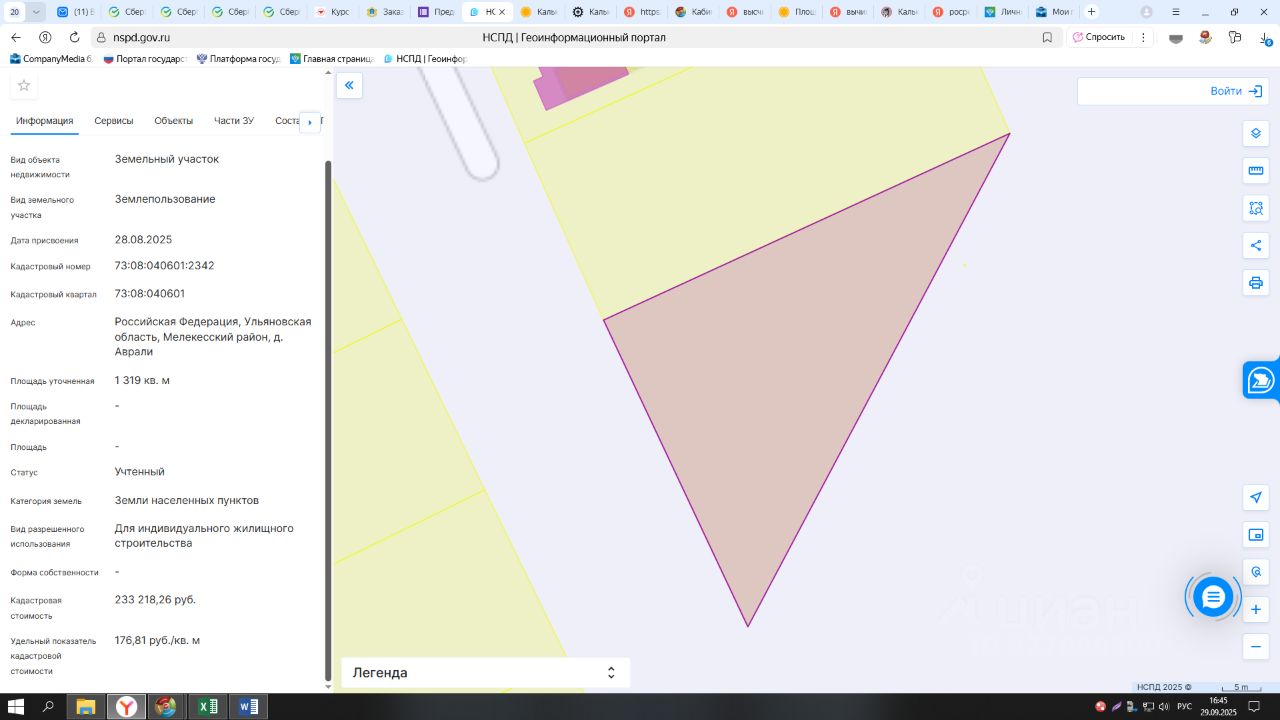Image resolution: width=1280 pixels, height=720 pixels.
Task: Open Windows taskbar search
Action: pos(48,707)
